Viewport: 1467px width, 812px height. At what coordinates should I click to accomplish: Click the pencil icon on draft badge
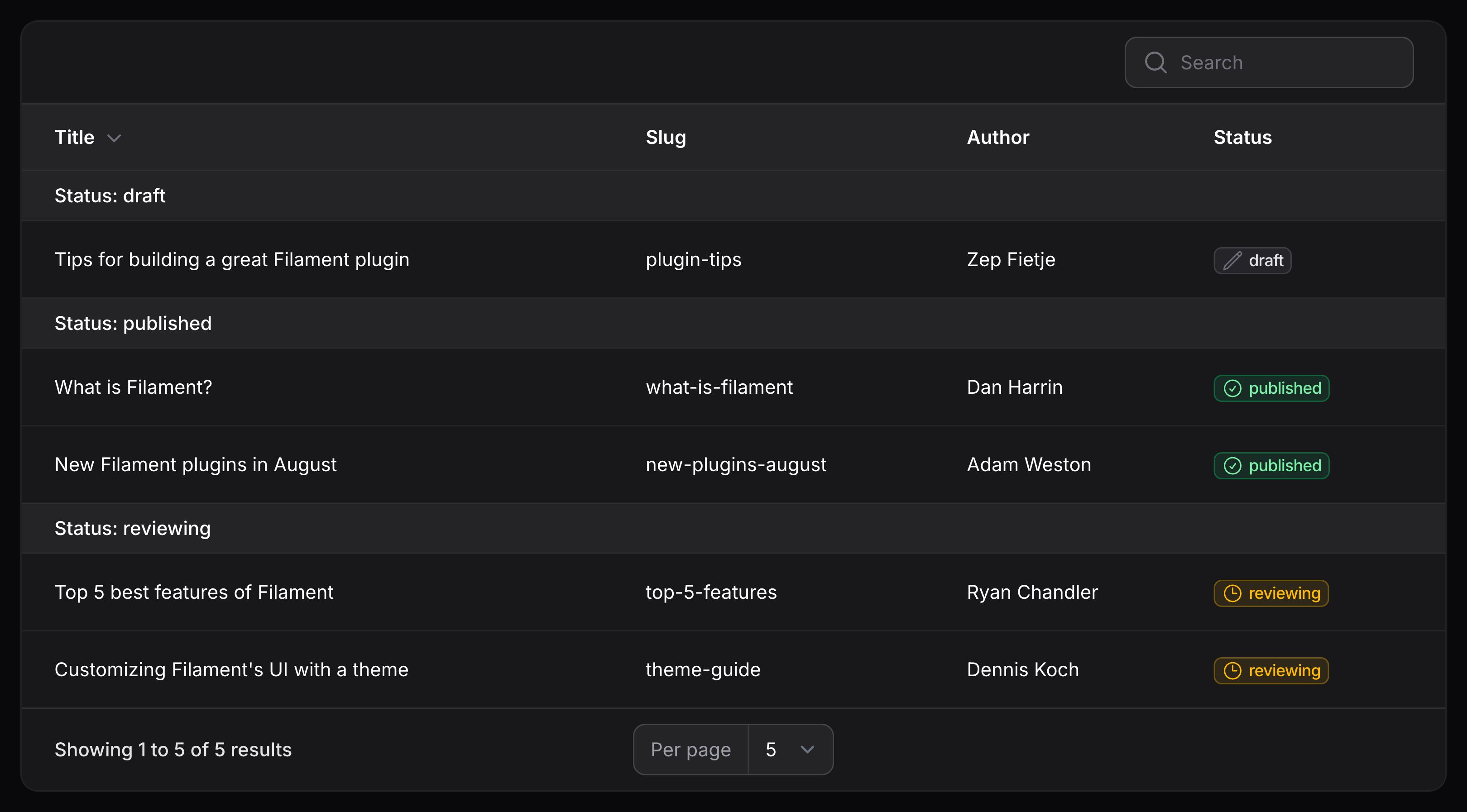1232,261
